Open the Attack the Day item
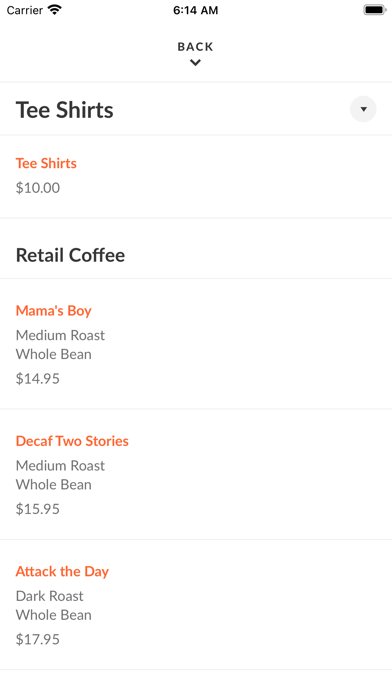 pos(62,571)
